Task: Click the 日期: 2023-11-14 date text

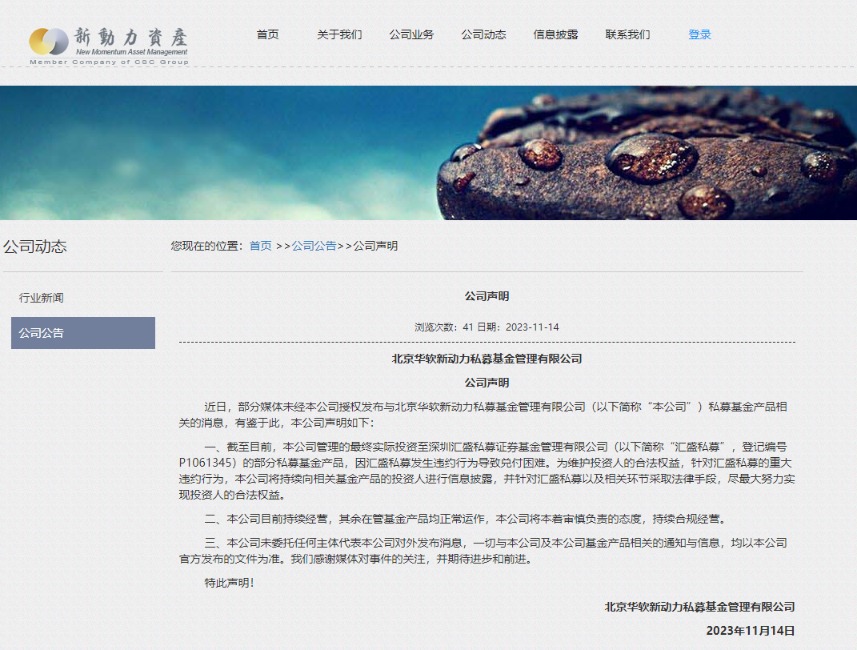Action: [518, 327]
